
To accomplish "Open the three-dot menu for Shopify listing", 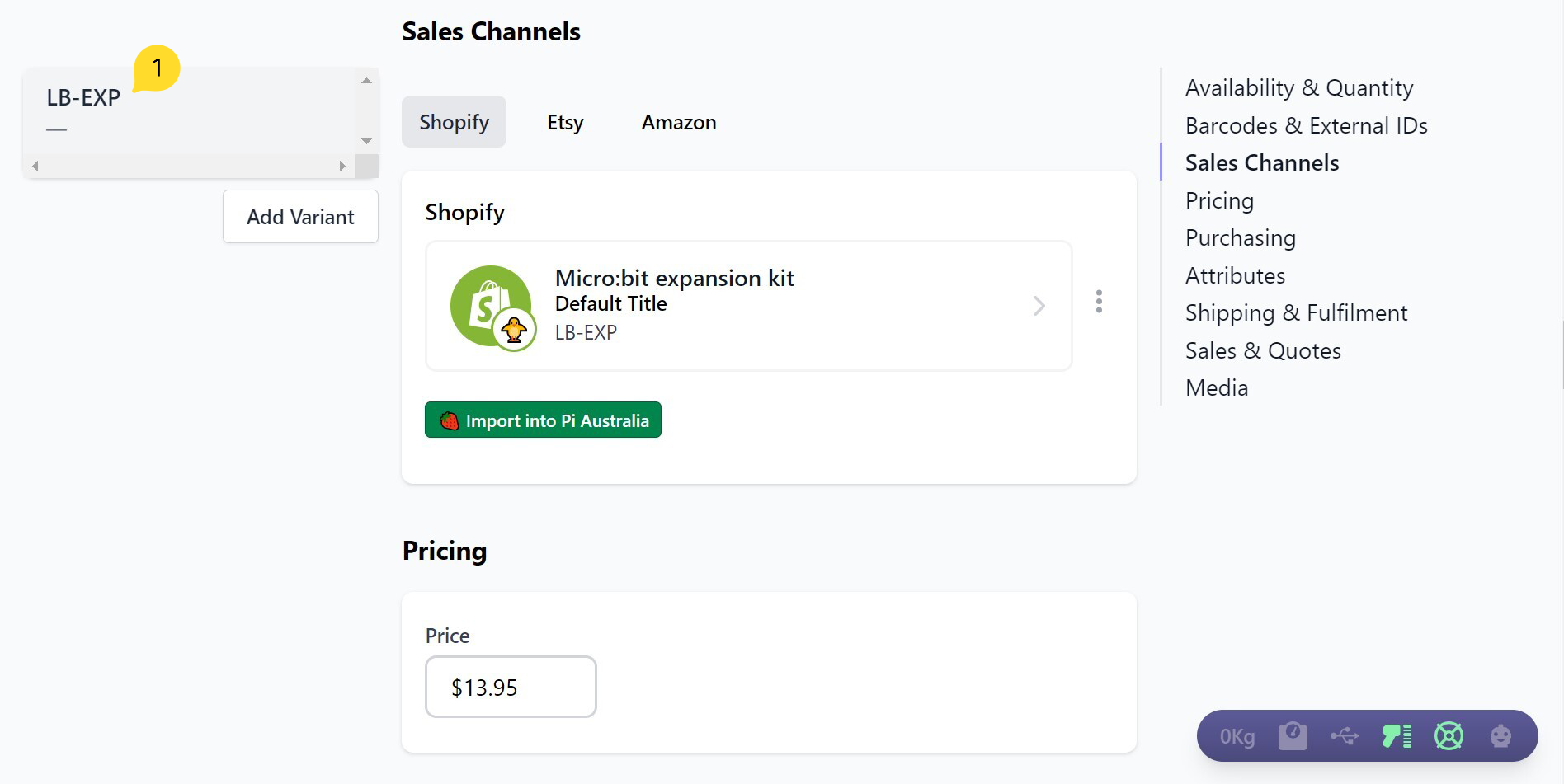I will (1099, 302).
